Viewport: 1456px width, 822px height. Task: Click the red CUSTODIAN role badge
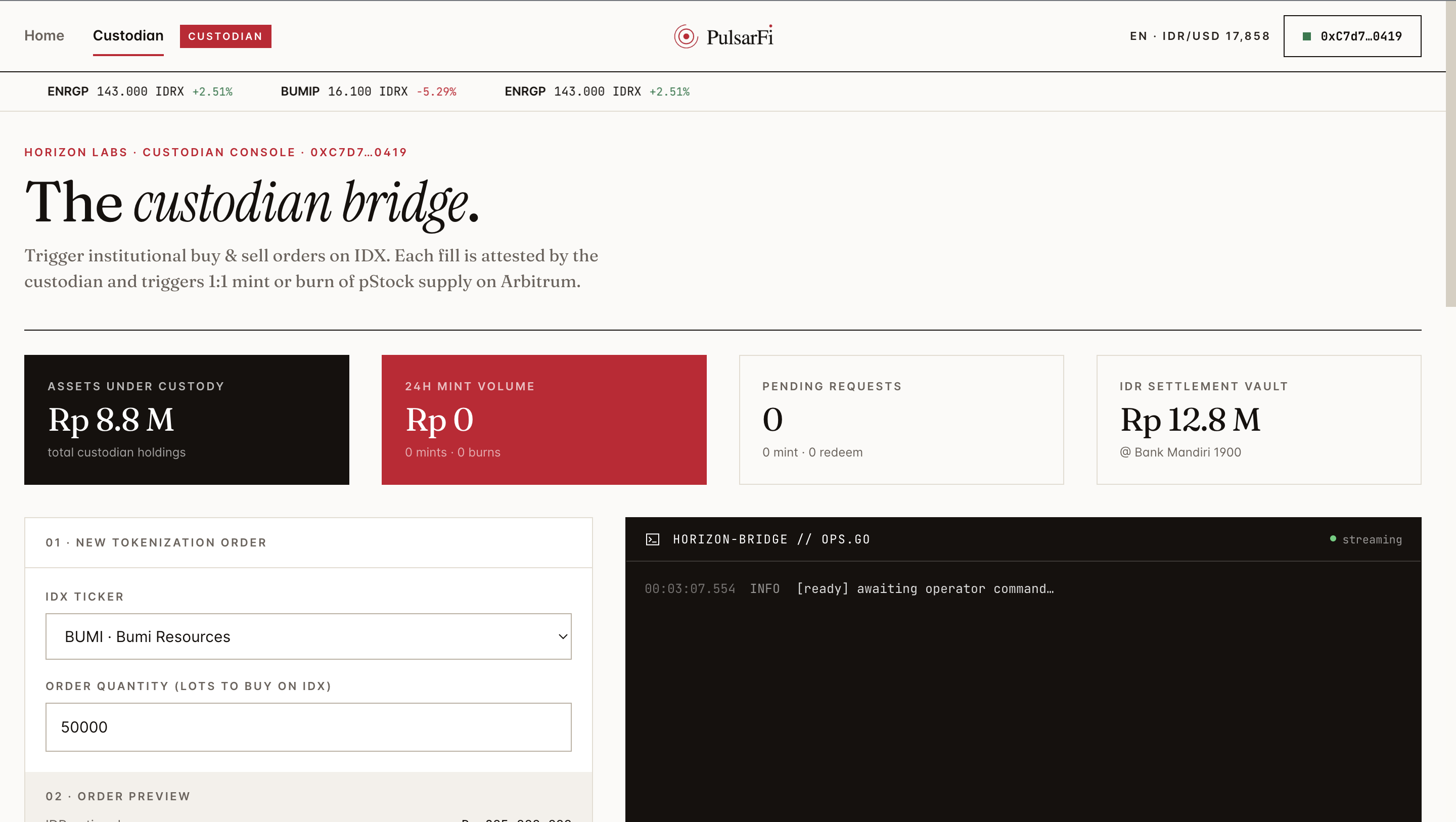225,36
